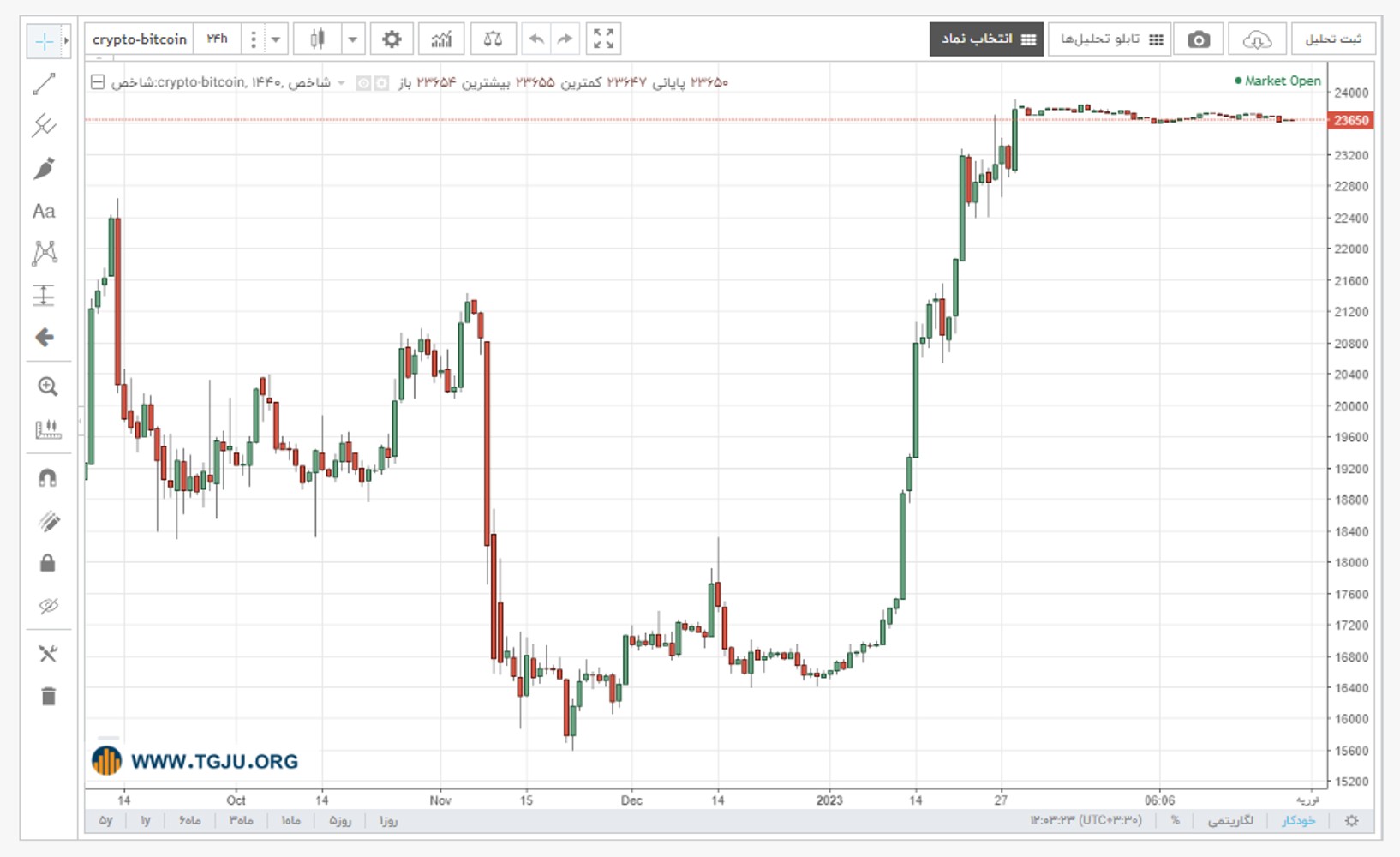This screenshot has height=857, width=1400.
Task: Toggle magnet mode
Action: click(x=48, y=478)
